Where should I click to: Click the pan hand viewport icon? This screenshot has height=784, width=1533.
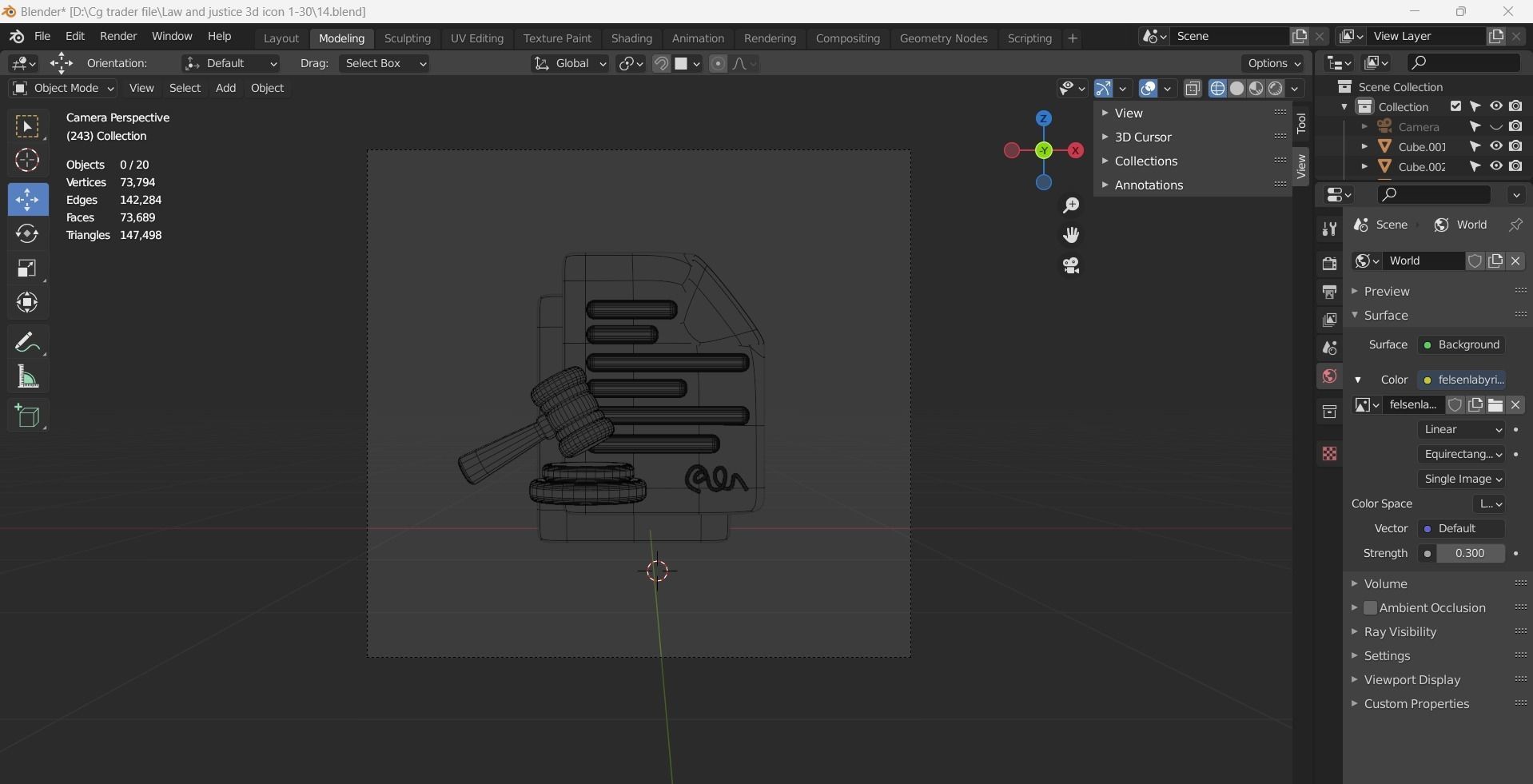(1071, 235)
